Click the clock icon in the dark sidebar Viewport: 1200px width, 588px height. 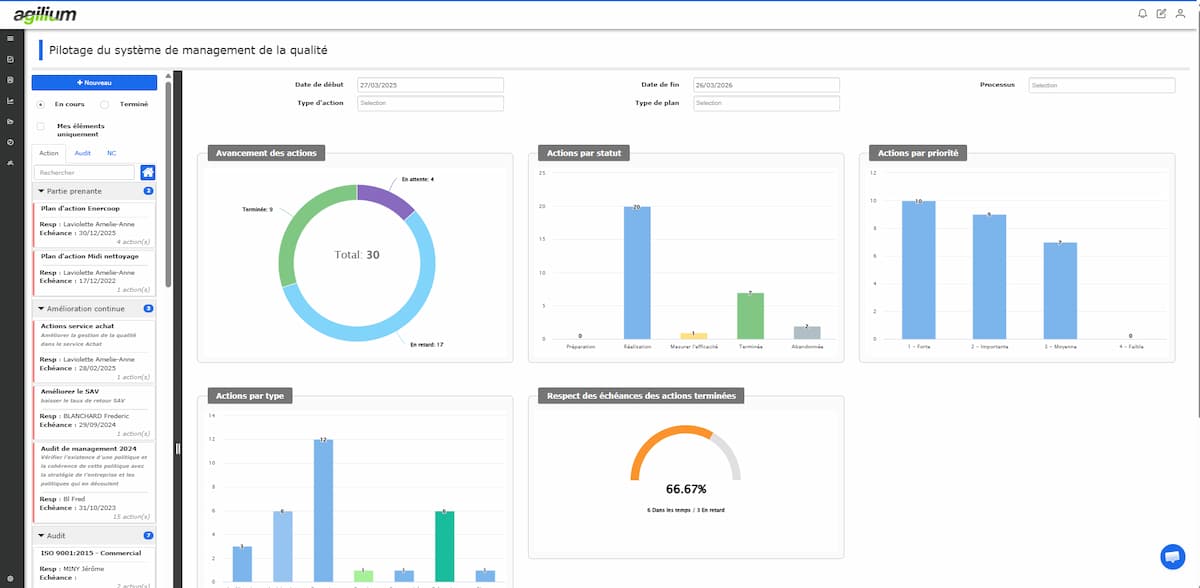pos(10,141)
